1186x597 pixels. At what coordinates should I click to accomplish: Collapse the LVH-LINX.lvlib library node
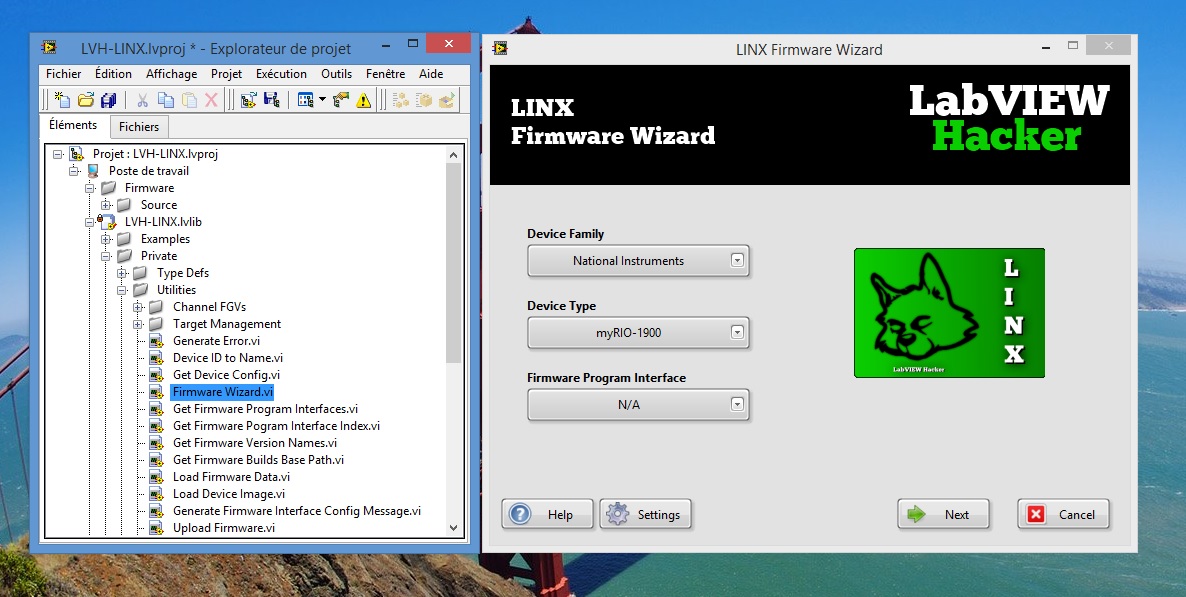click(90, 222)
